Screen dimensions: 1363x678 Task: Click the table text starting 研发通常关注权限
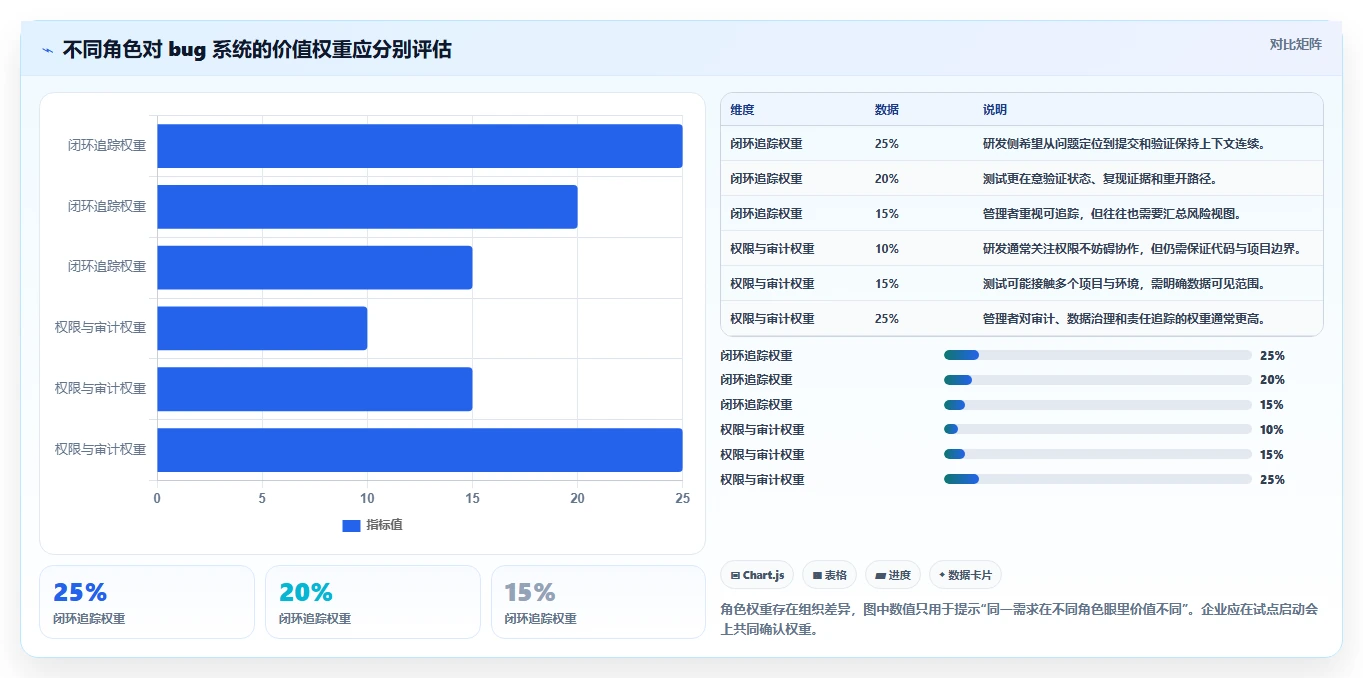(1141, 249)
